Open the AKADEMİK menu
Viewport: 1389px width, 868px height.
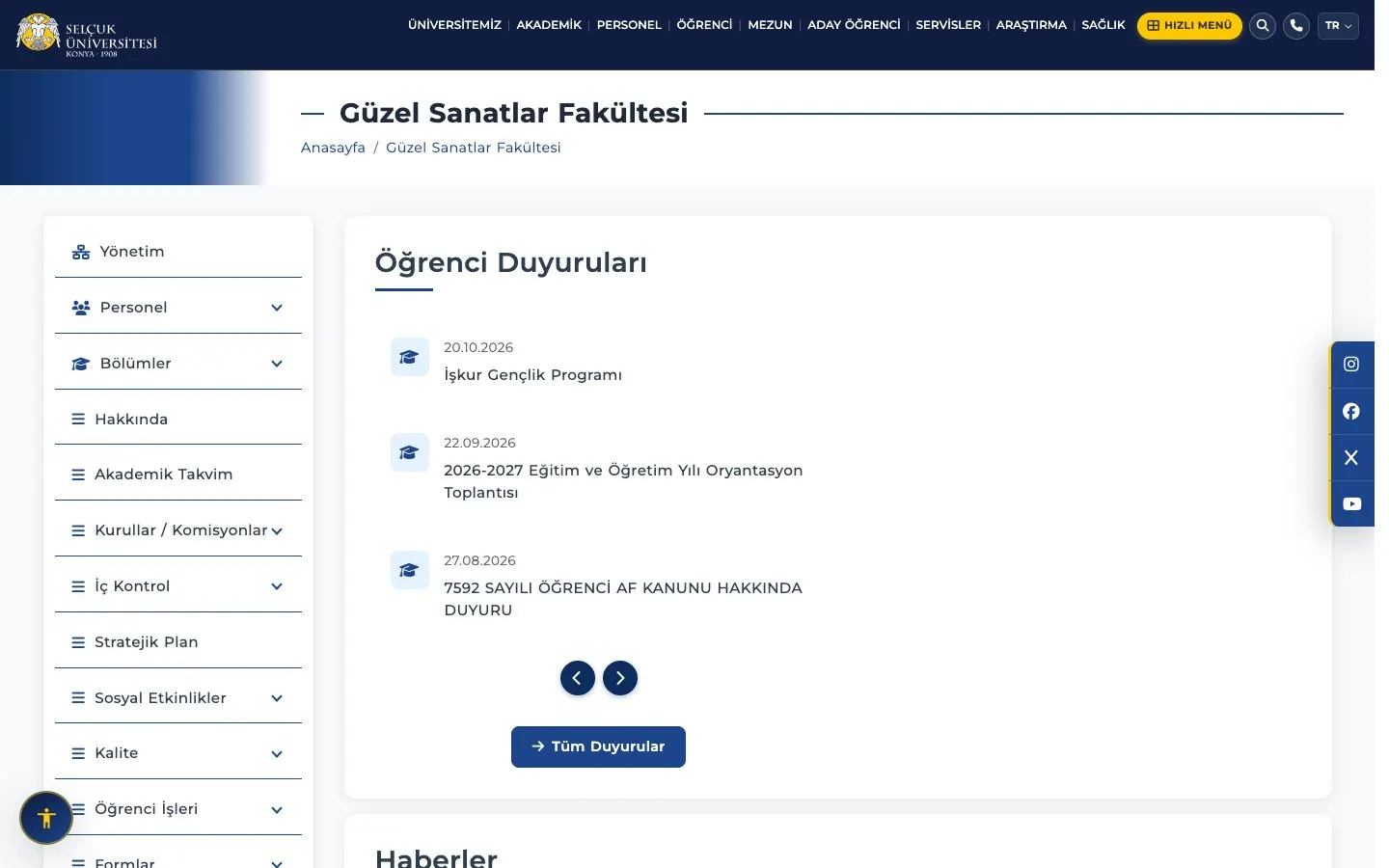pos(549,25)
